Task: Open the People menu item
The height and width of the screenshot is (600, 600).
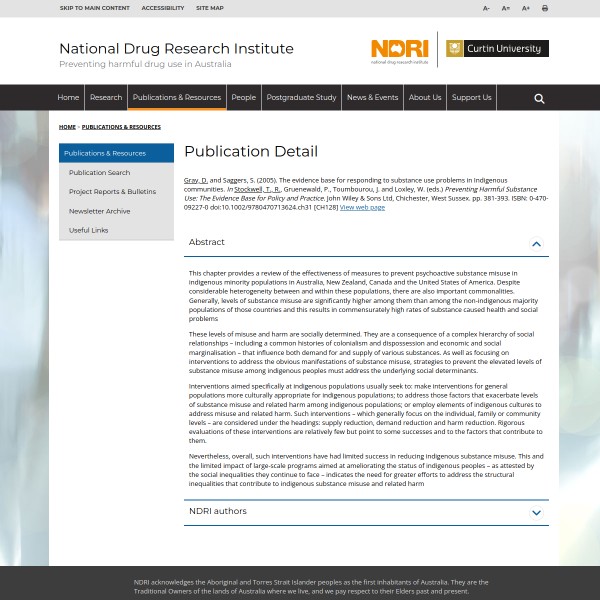Action: [244, 98]
